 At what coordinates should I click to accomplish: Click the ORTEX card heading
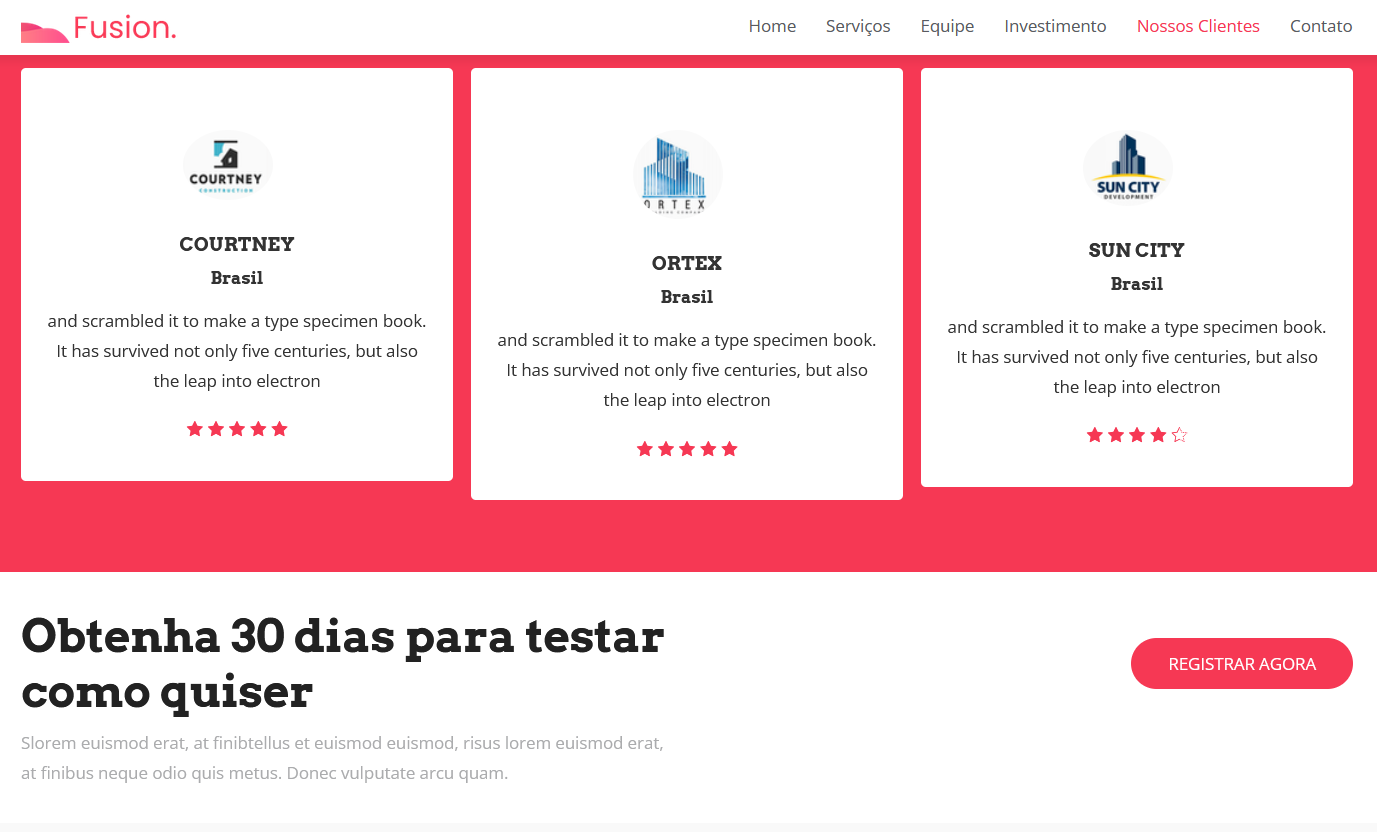coord(687,263)
